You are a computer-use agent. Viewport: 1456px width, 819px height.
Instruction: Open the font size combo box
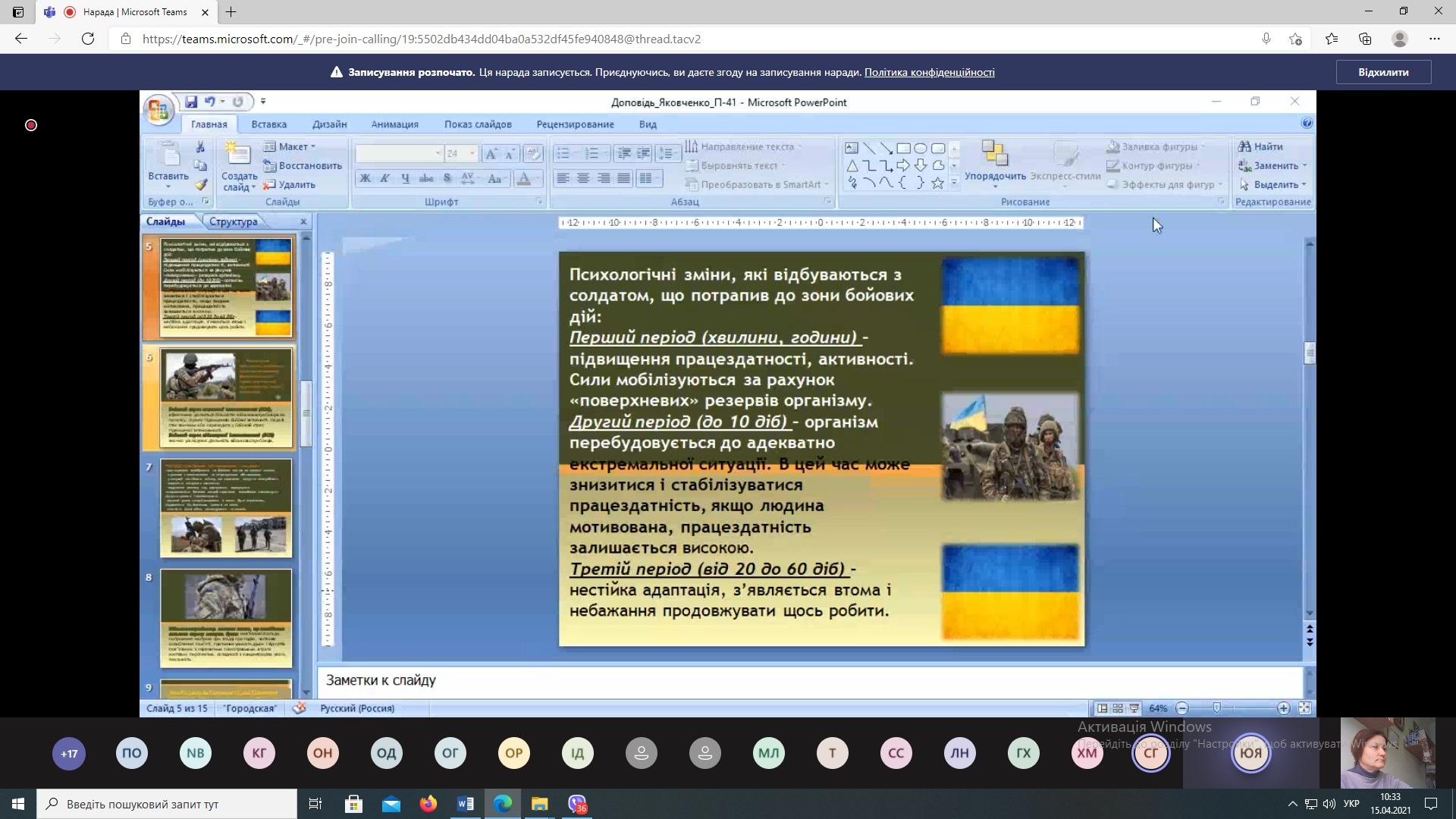coord(460,154)
